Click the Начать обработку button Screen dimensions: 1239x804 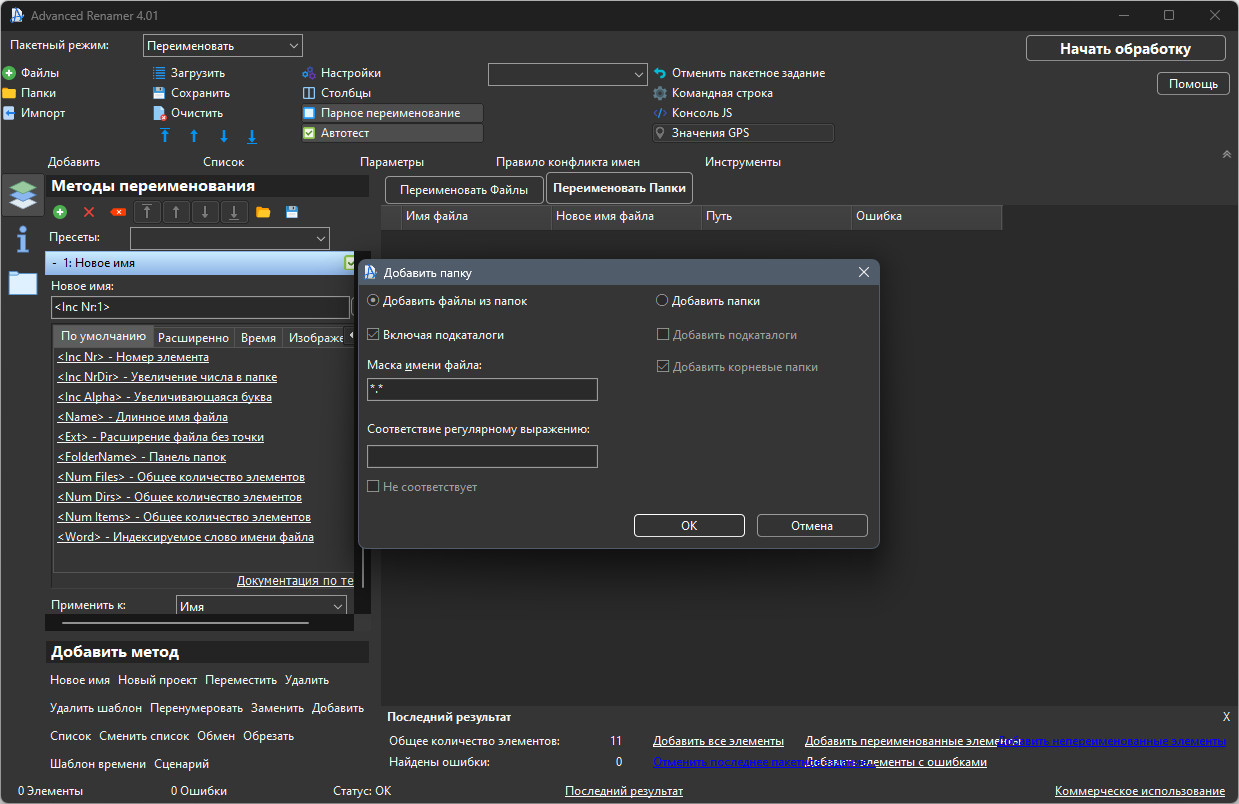[x=1126, y=48]
